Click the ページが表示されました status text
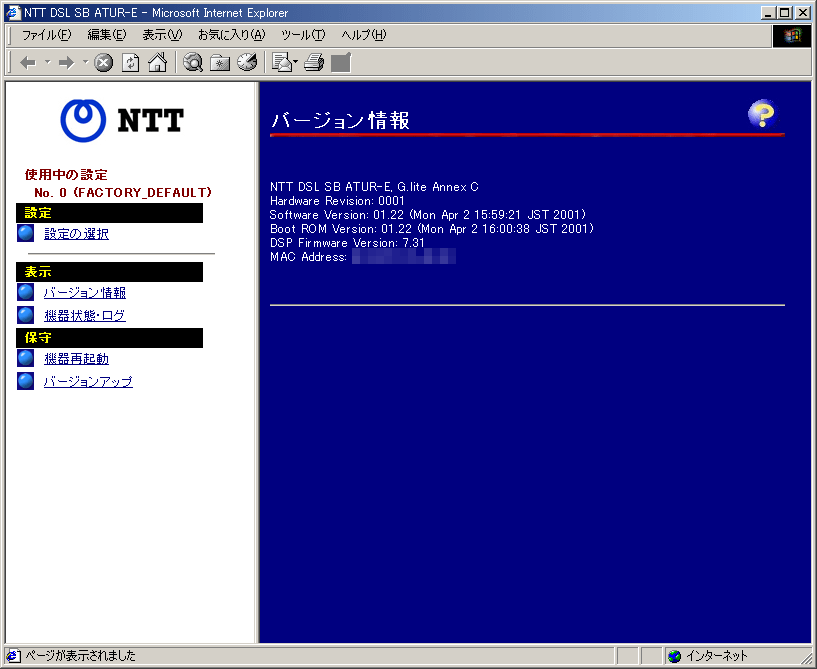This screenshot has height=669, width=817. [80, 655]
